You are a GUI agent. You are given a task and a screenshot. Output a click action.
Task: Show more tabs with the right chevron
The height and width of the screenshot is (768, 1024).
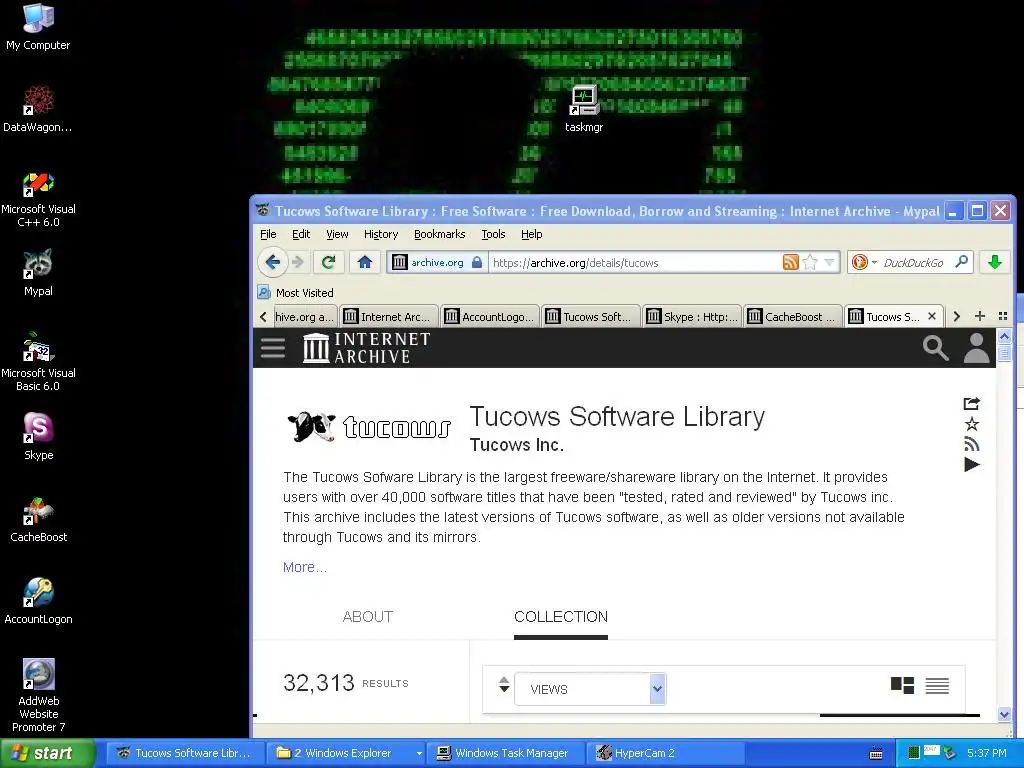957,317
